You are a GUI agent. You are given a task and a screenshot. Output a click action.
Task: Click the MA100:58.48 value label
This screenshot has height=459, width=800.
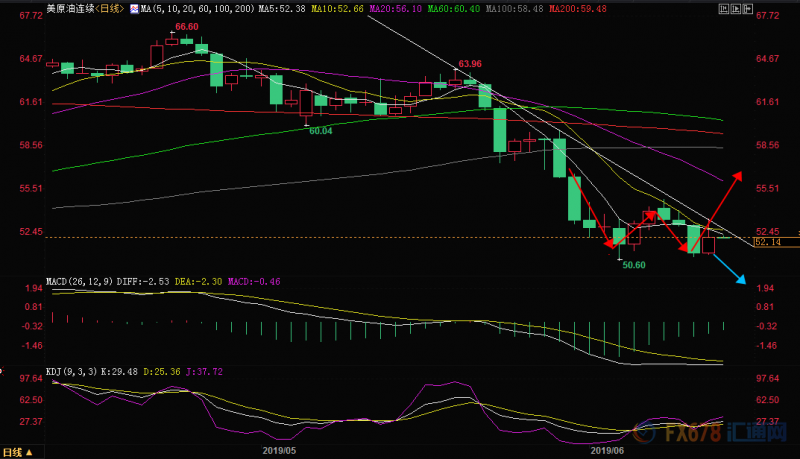tap(515, 9)
